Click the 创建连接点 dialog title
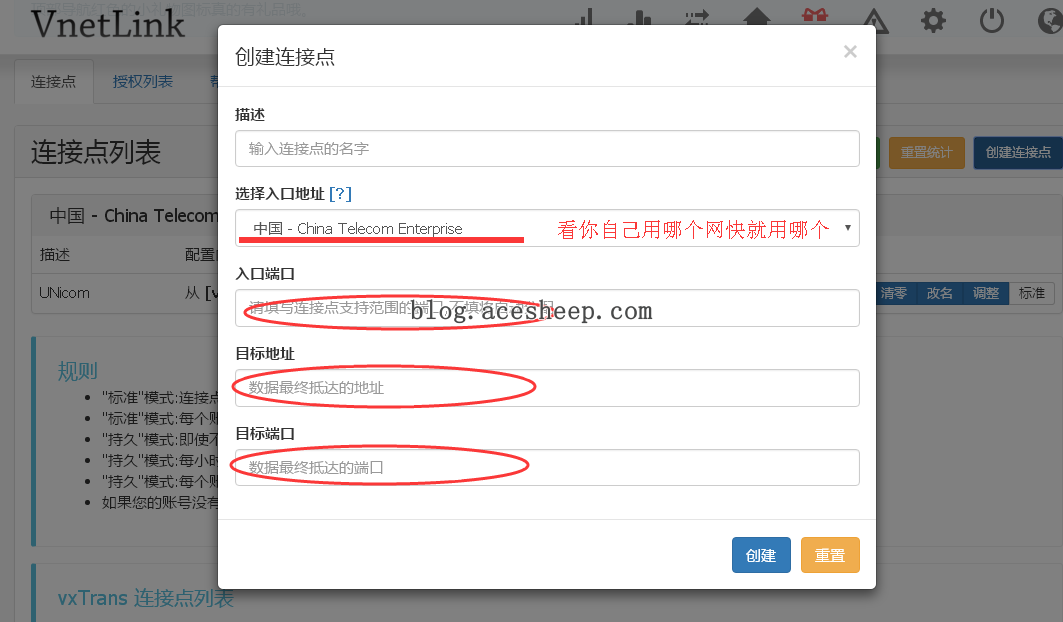The height and width of the screenshot is (622, 1063). [x=285, y=57]
